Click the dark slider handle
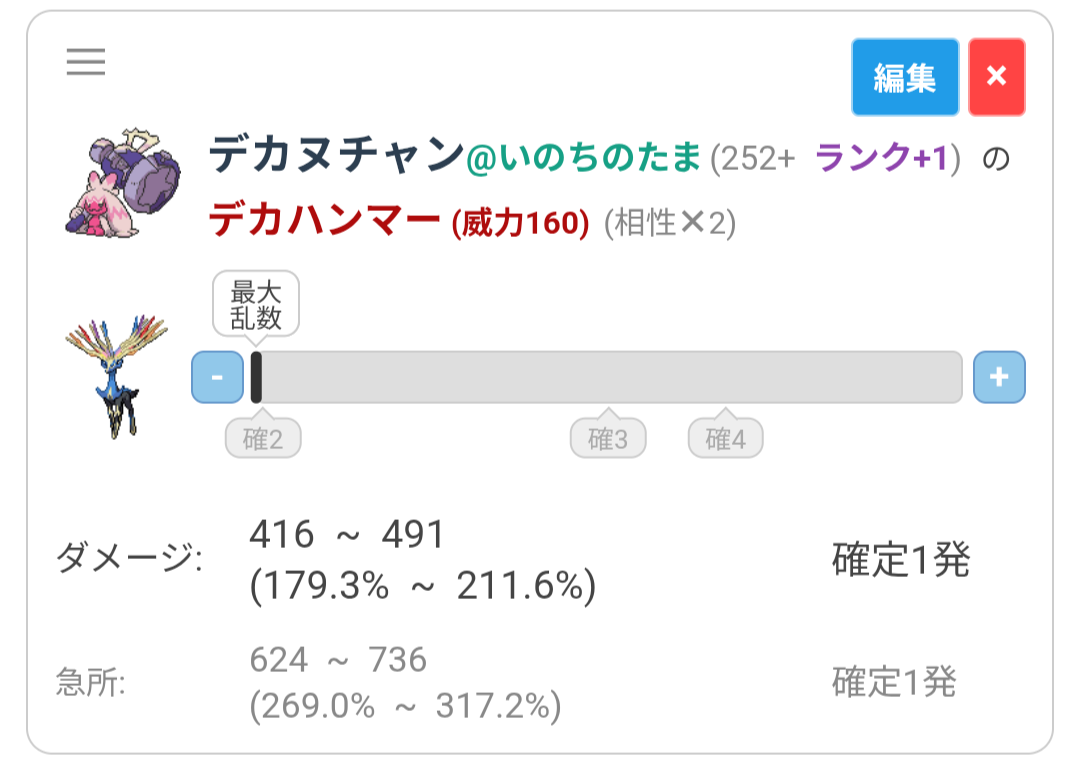This screenshot has width=1080, height=783. pos(256,377)
